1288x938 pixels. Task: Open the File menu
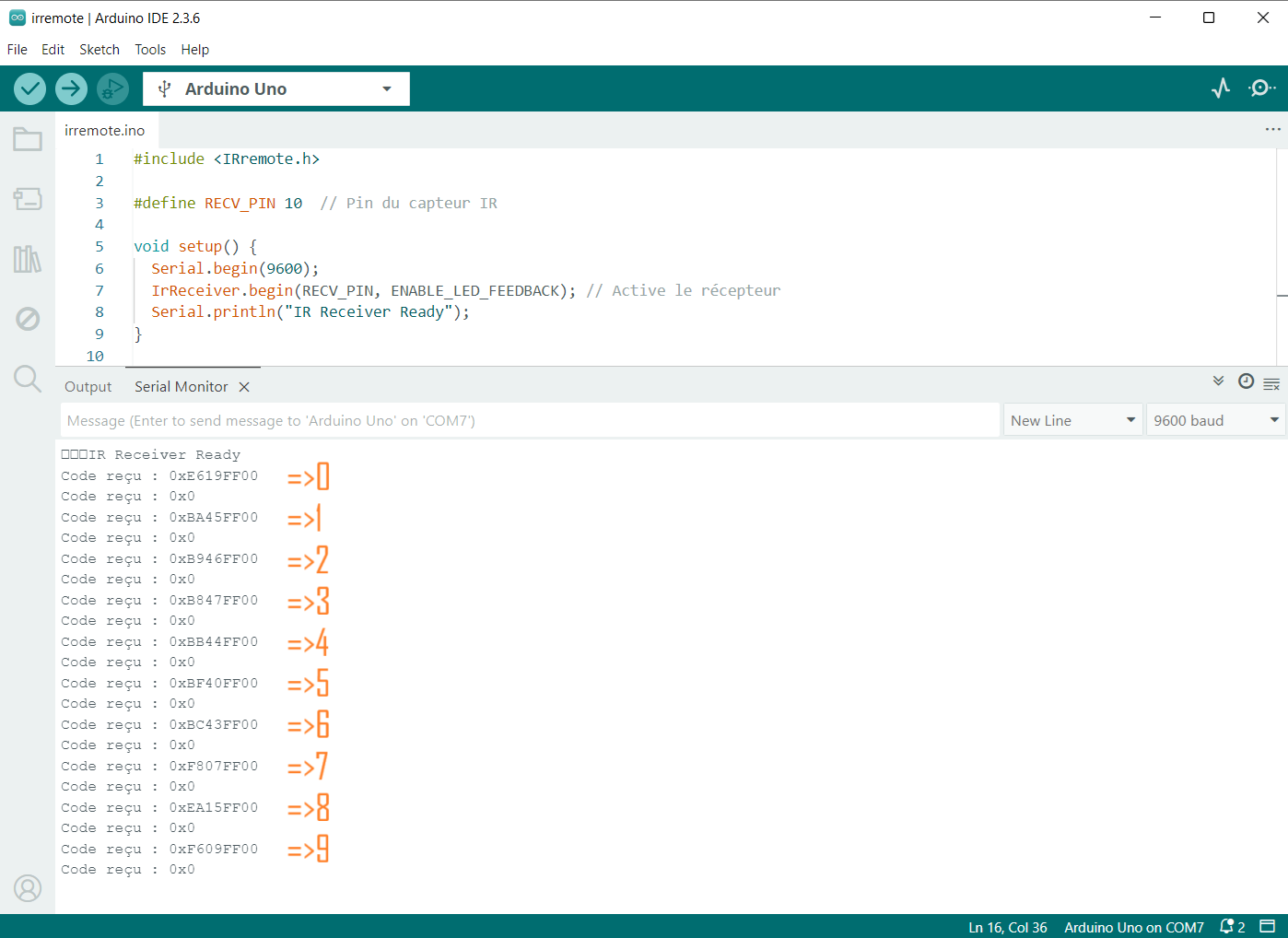[18, 50]
